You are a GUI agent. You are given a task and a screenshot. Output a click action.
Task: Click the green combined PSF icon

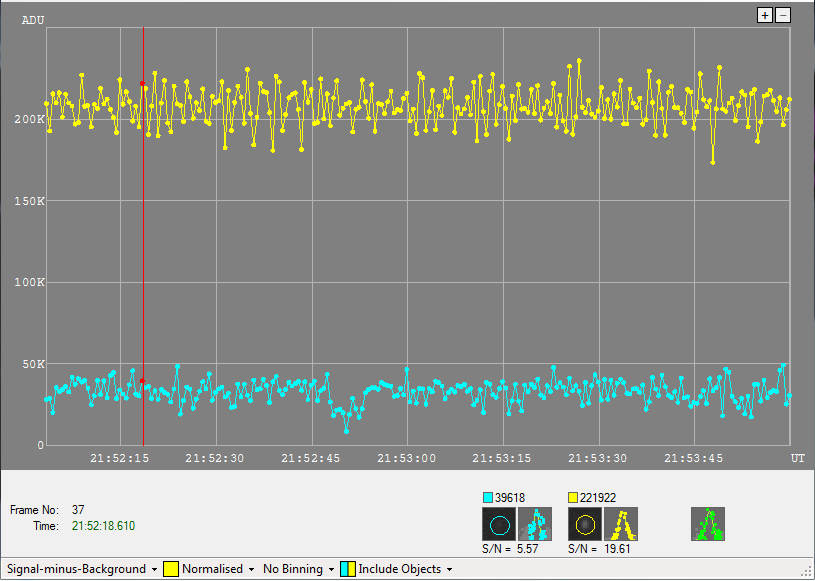[x=708, y=524]
